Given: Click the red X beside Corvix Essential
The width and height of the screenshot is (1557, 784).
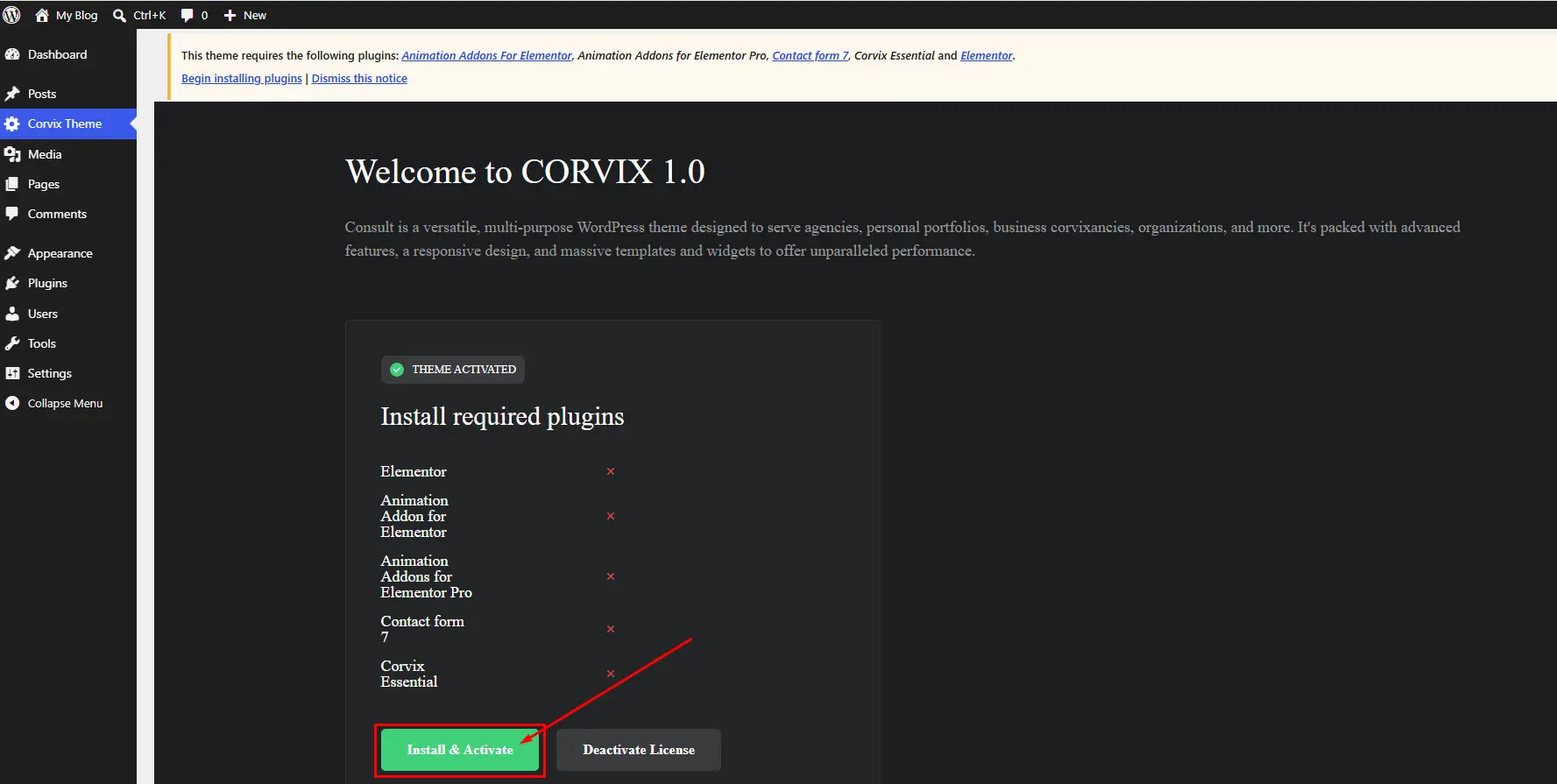Looking at the screenshot, I should coord(611,674).
